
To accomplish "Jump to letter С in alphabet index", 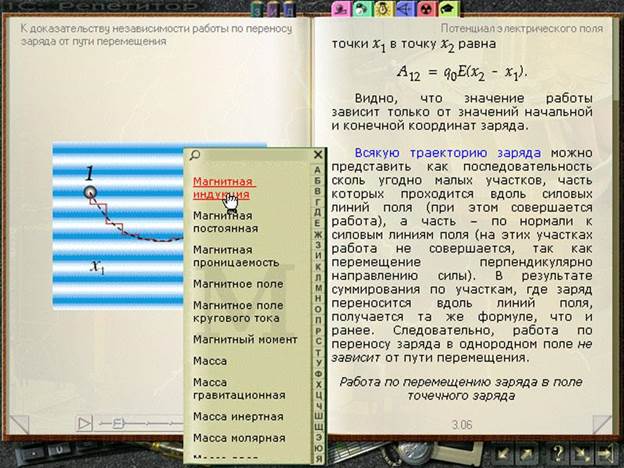I will (x=318, y=341).
